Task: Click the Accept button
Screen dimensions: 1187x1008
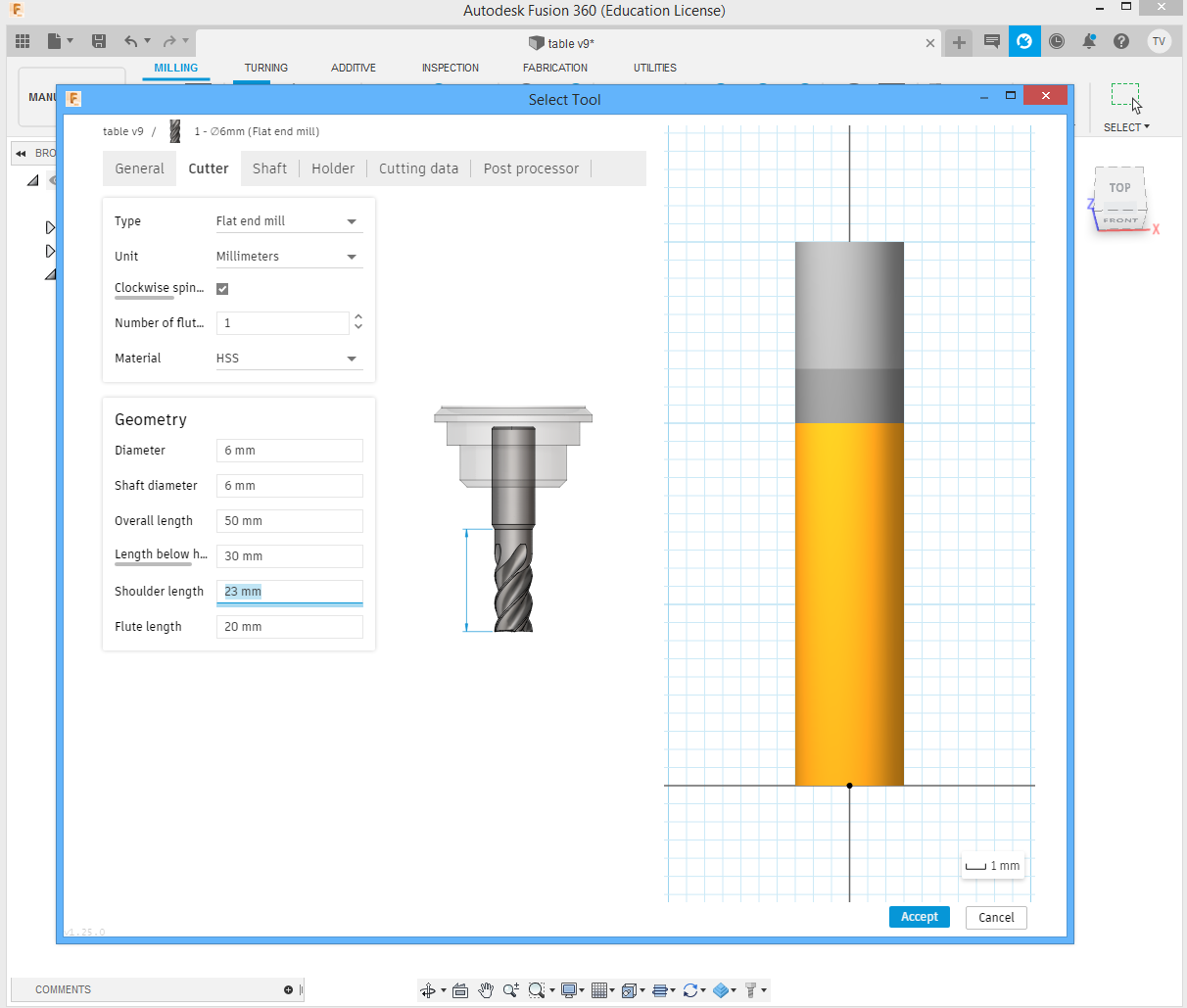Action: pyautogui.click(x=920, y=917)
